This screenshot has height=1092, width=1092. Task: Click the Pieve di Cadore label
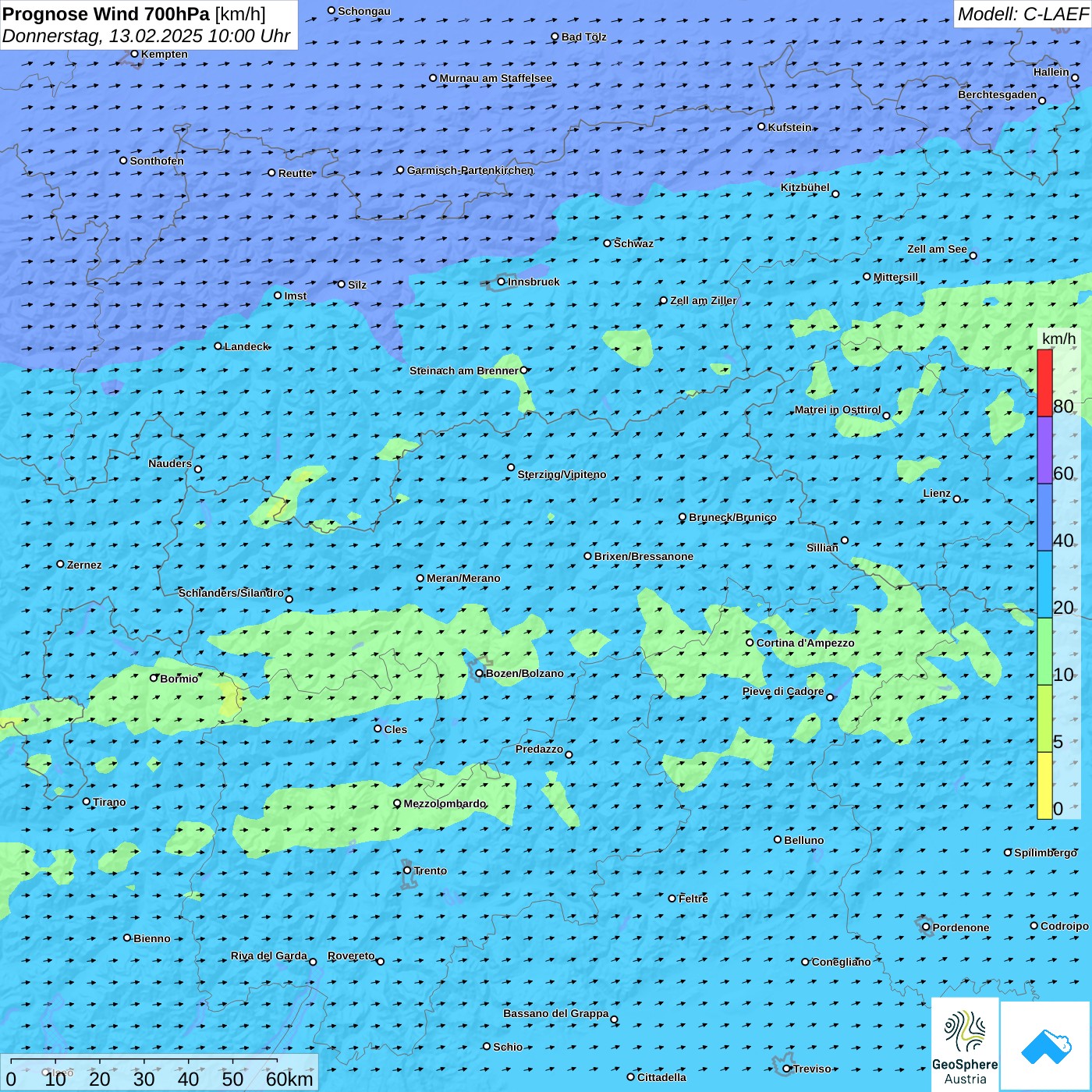click(x=783, y=691)
